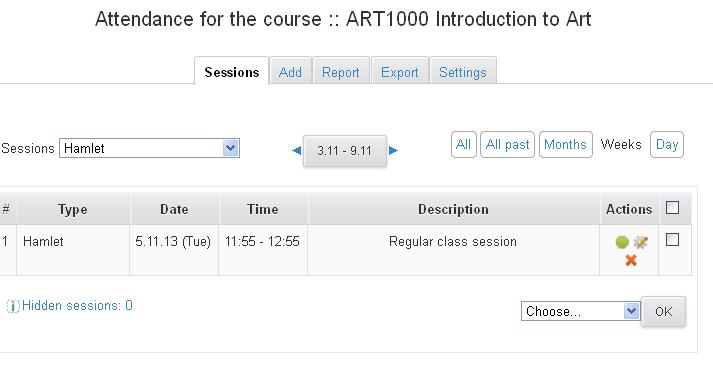
Task: Open the Export tab
Action: point(400,72)
